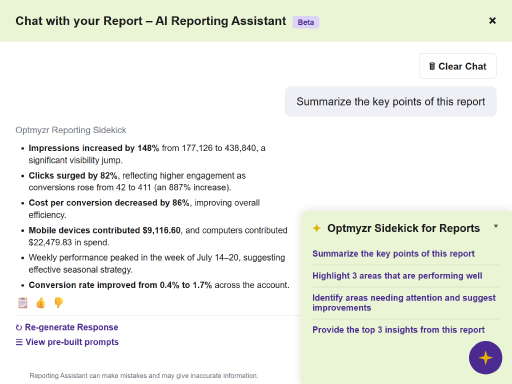The image size is (512, 384).
Task: Click the user message bubble 'Summarize the key points'
Action: point(391,101)
